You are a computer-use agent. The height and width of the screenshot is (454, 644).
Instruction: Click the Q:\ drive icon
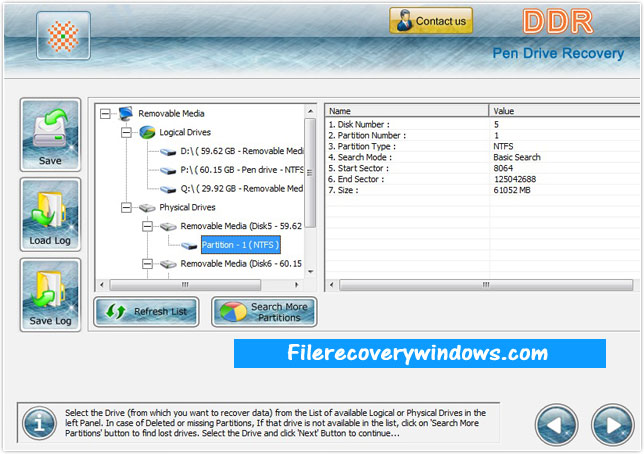tap(168, 189)
